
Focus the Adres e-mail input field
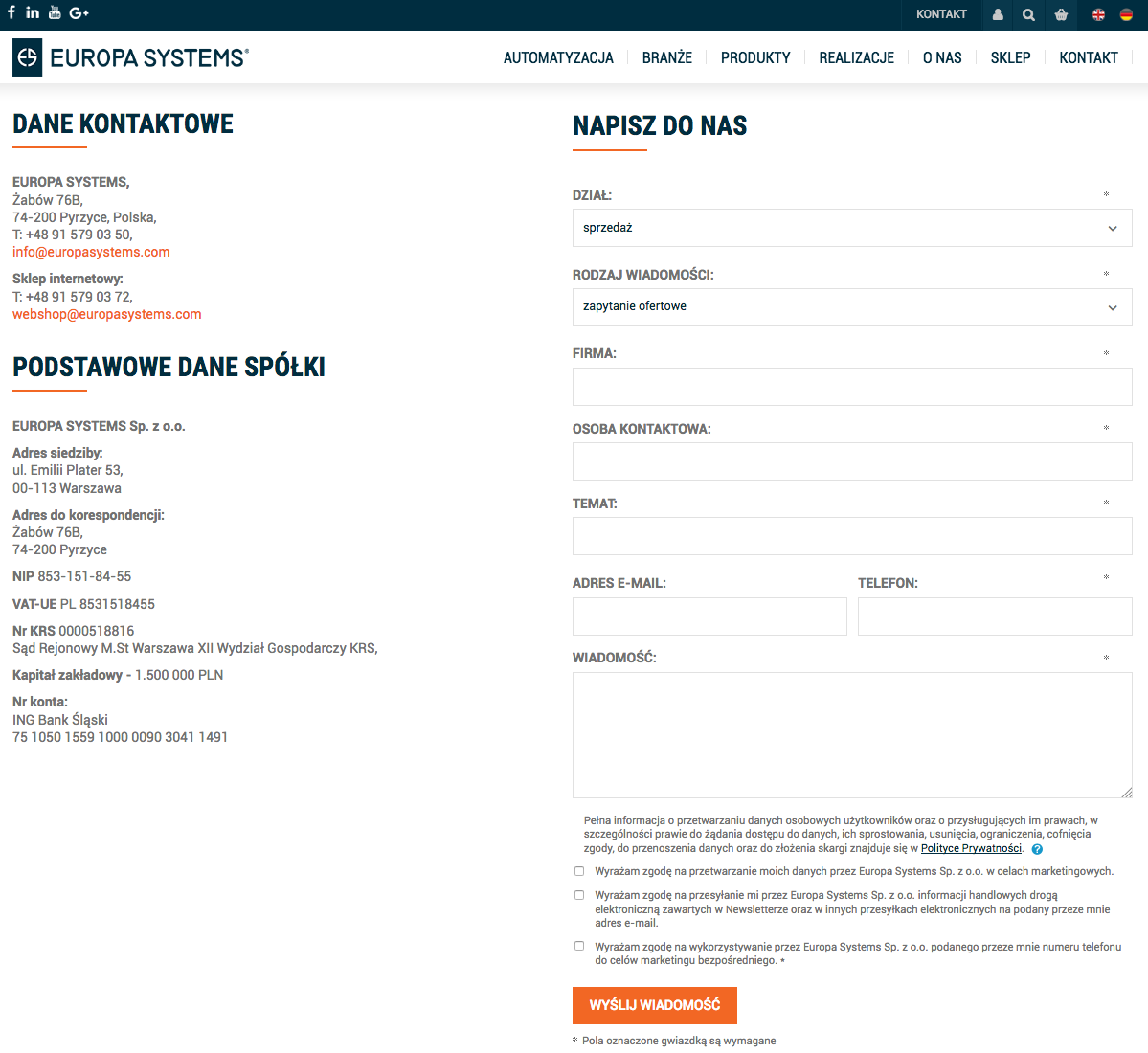click(709, 616)
